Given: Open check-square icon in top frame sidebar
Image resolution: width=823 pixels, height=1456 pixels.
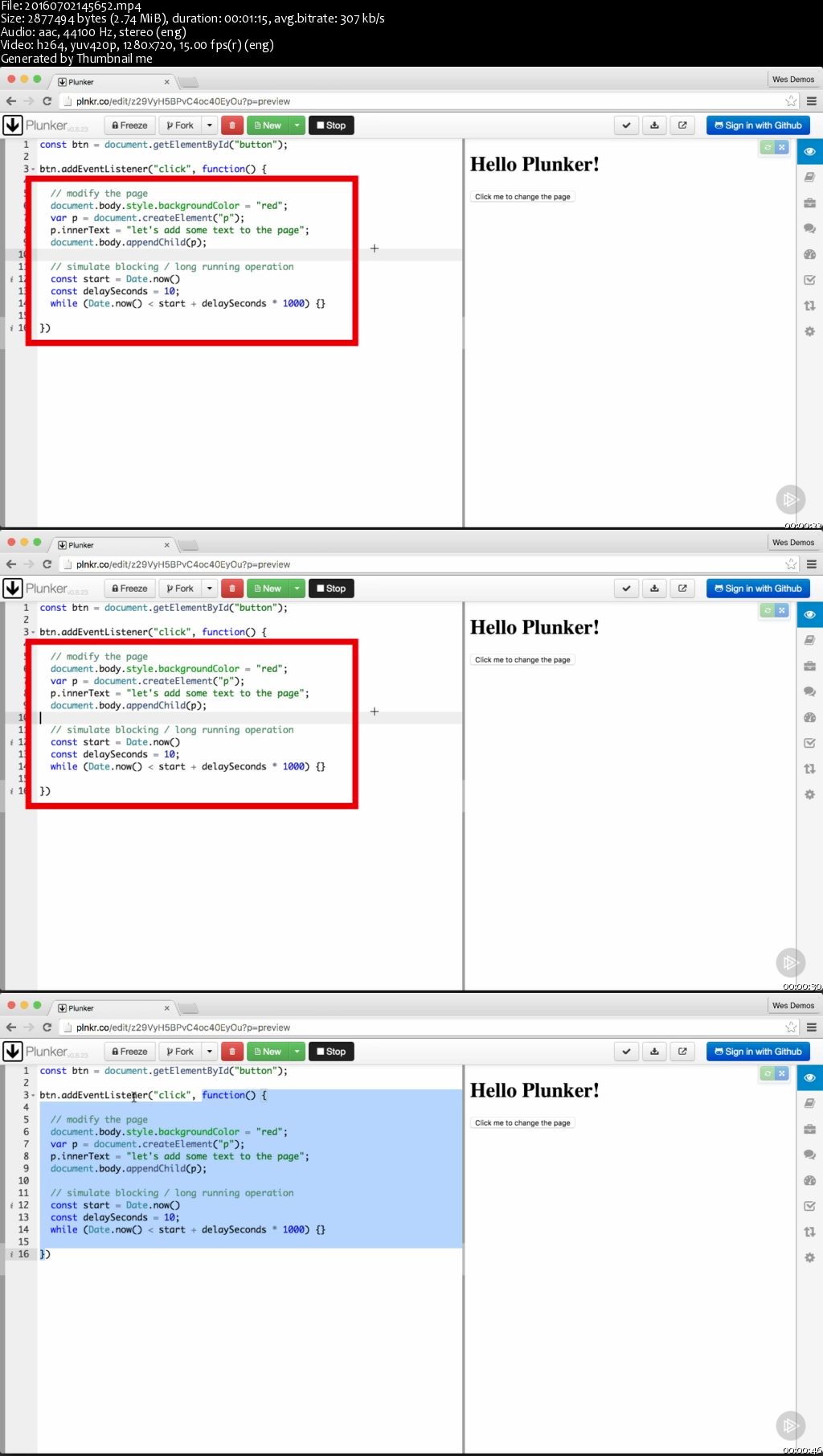Looking at the screenshot, I should click(809, 280).
